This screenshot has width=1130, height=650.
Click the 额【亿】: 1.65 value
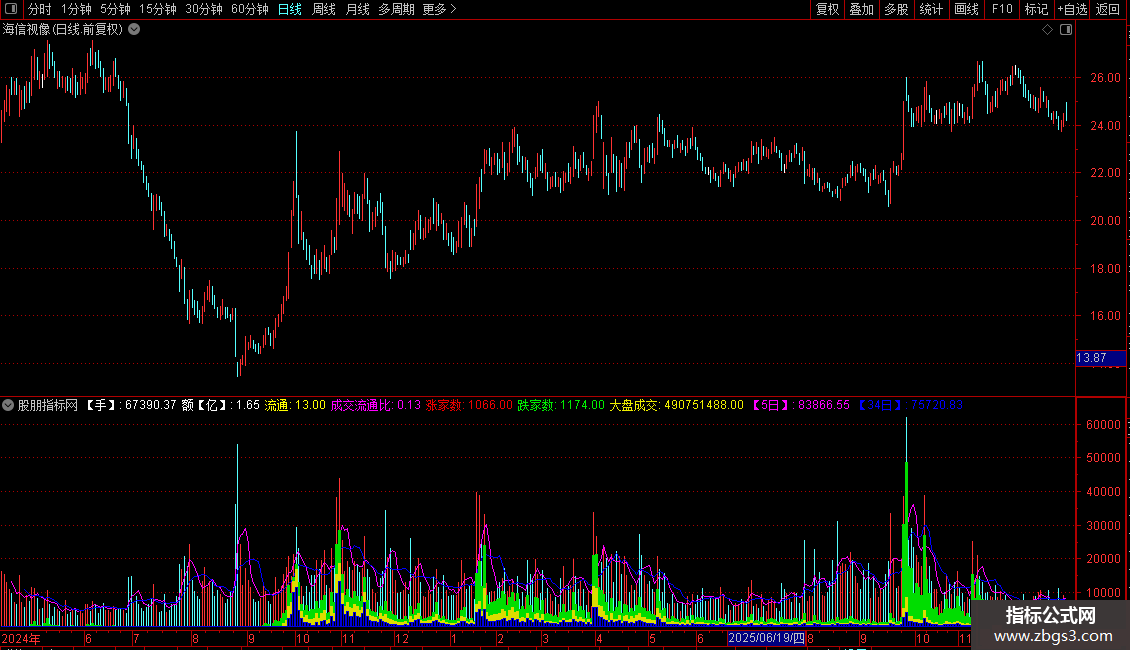(220, 406)
